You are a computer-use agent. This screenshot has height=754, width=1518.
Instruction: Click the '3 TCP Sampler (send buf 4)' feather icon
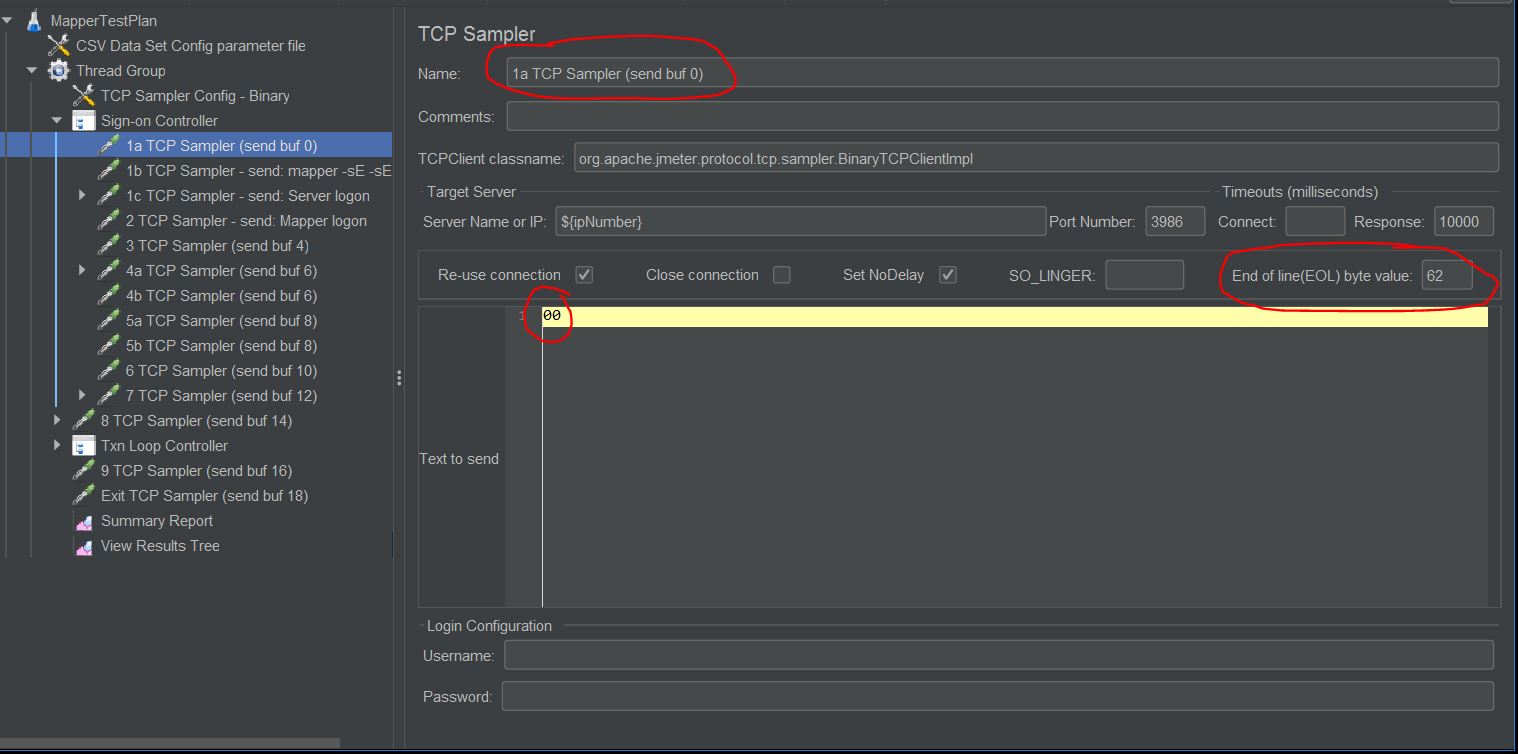108,245
